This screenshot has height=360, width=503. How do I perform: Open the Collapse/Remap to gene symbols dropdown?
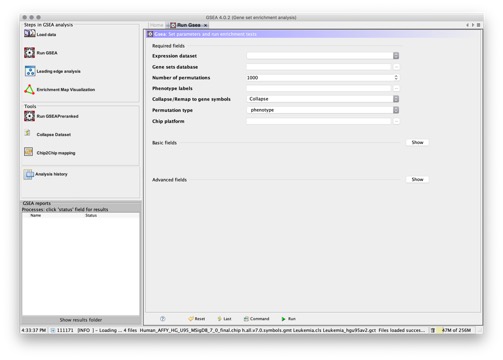[x=396, y=99]
